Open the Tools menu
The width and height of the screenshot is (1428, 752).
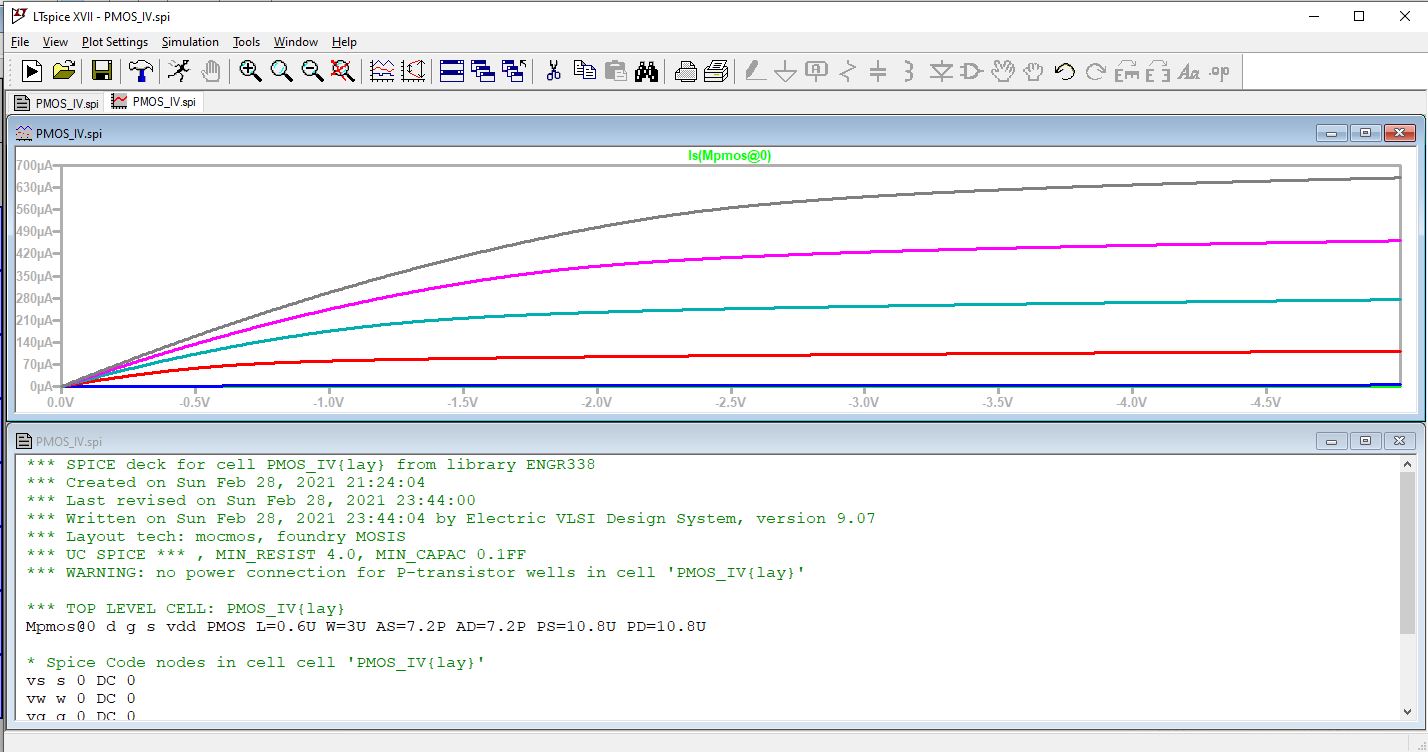246,42
